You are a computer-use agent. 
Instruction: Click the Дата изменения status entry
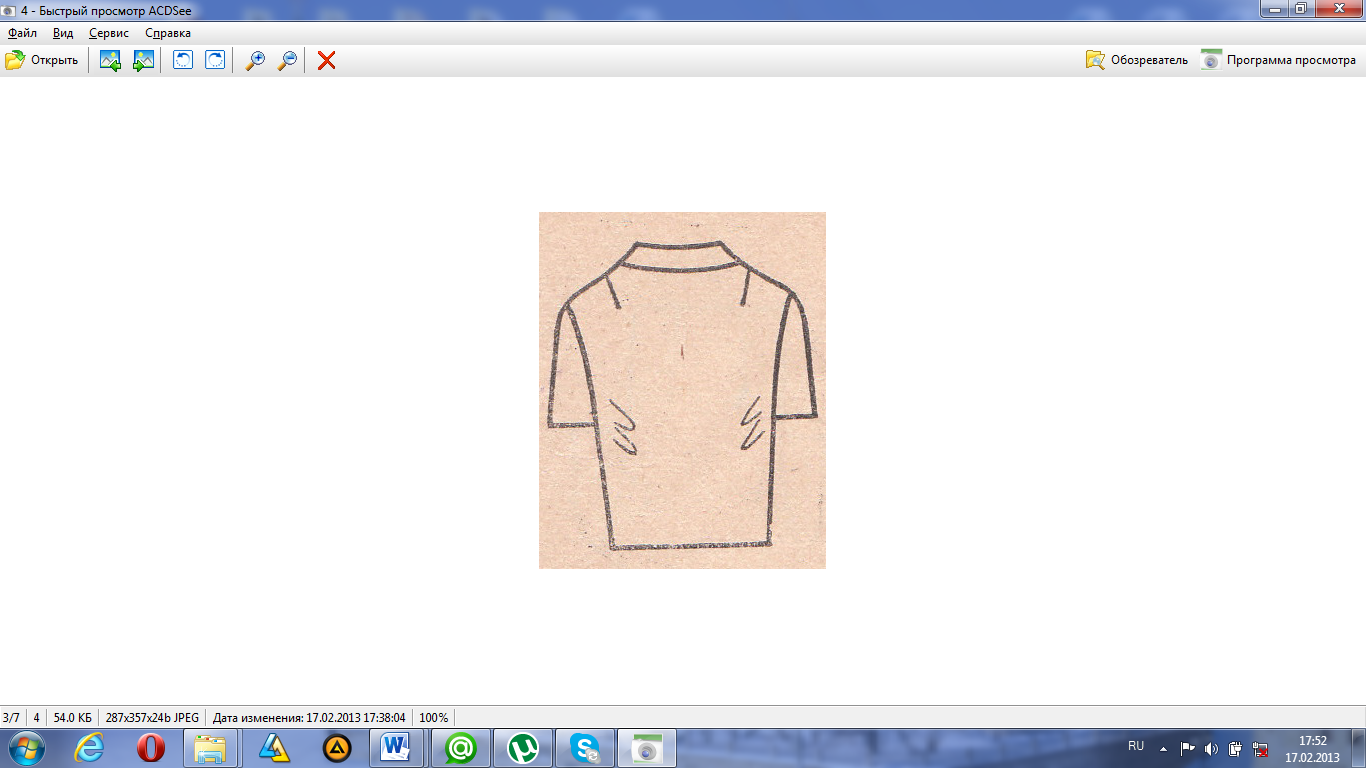point(309,718)
